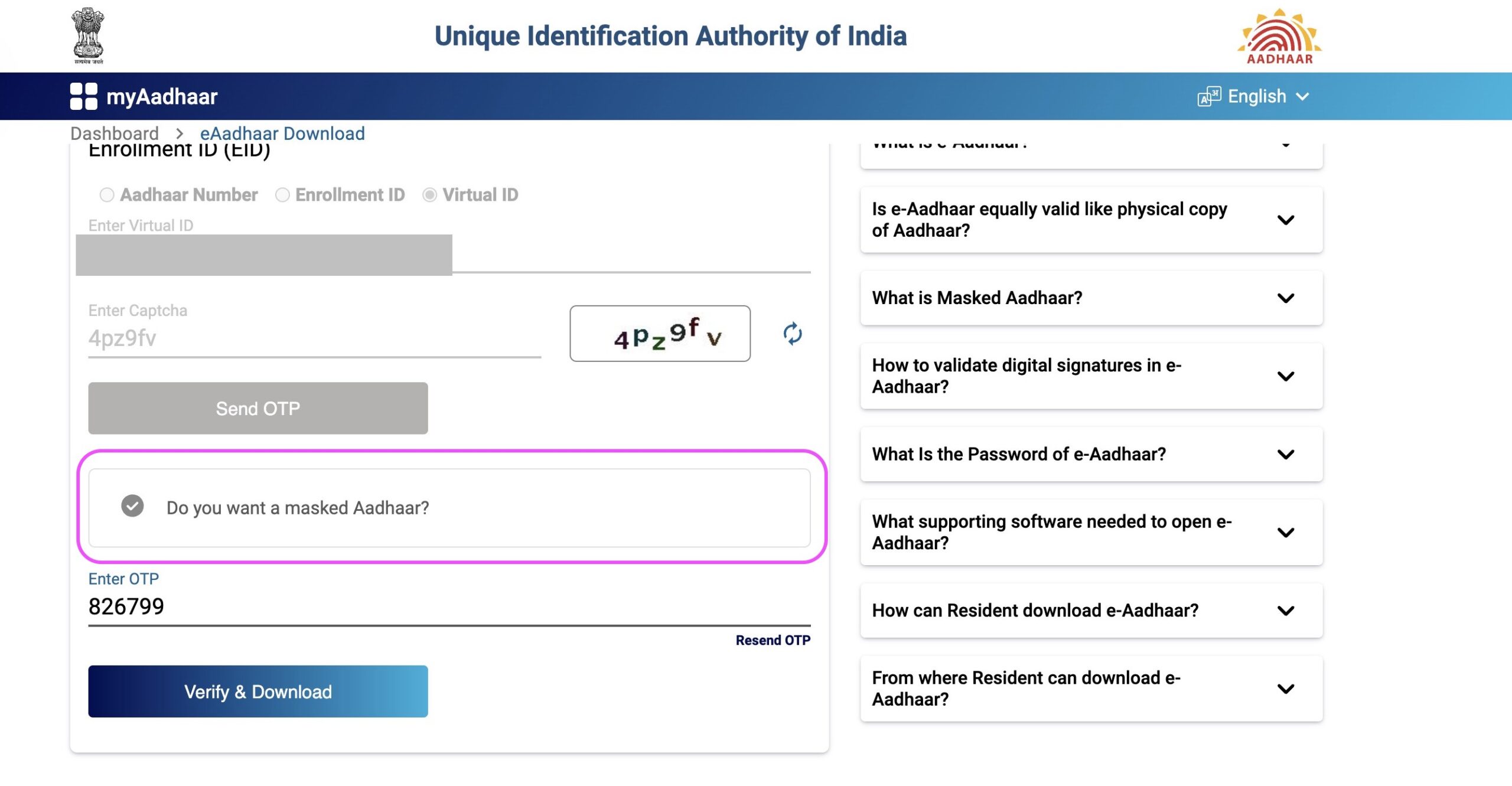Image resolution: width=1512 pixels, height=786 pixels.
Task: Select the Virtual ID radio button
Action: (x=430, y=195)
